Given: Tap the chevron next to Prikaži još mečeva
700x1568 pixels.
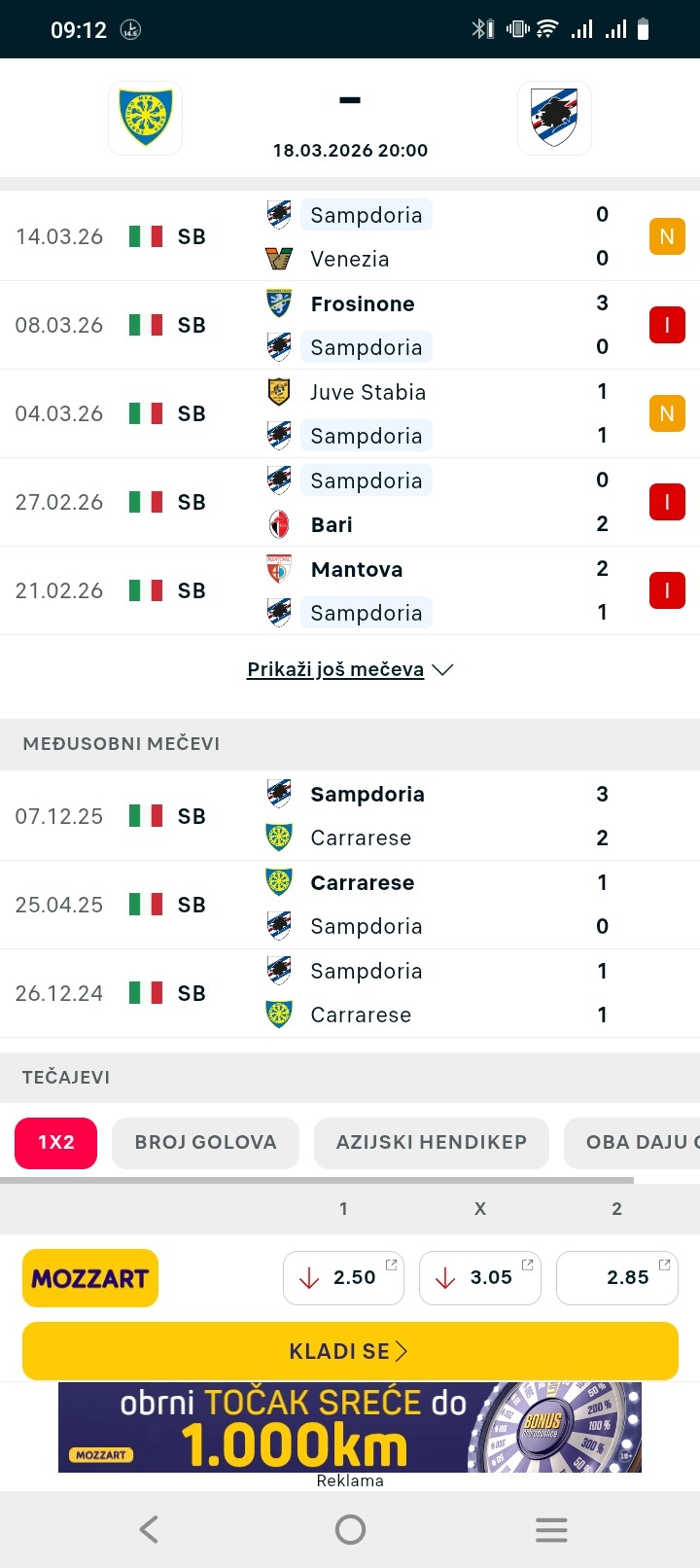Looking at the screenshot, I should pos(443,669).
